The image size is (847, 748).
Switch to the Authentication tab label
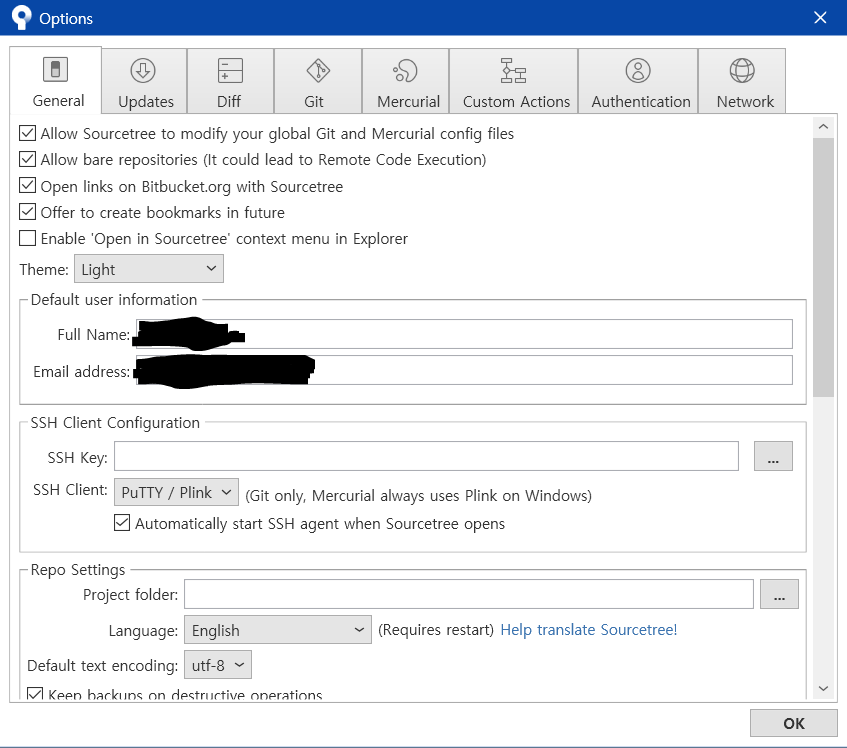[x=641, y=102]
